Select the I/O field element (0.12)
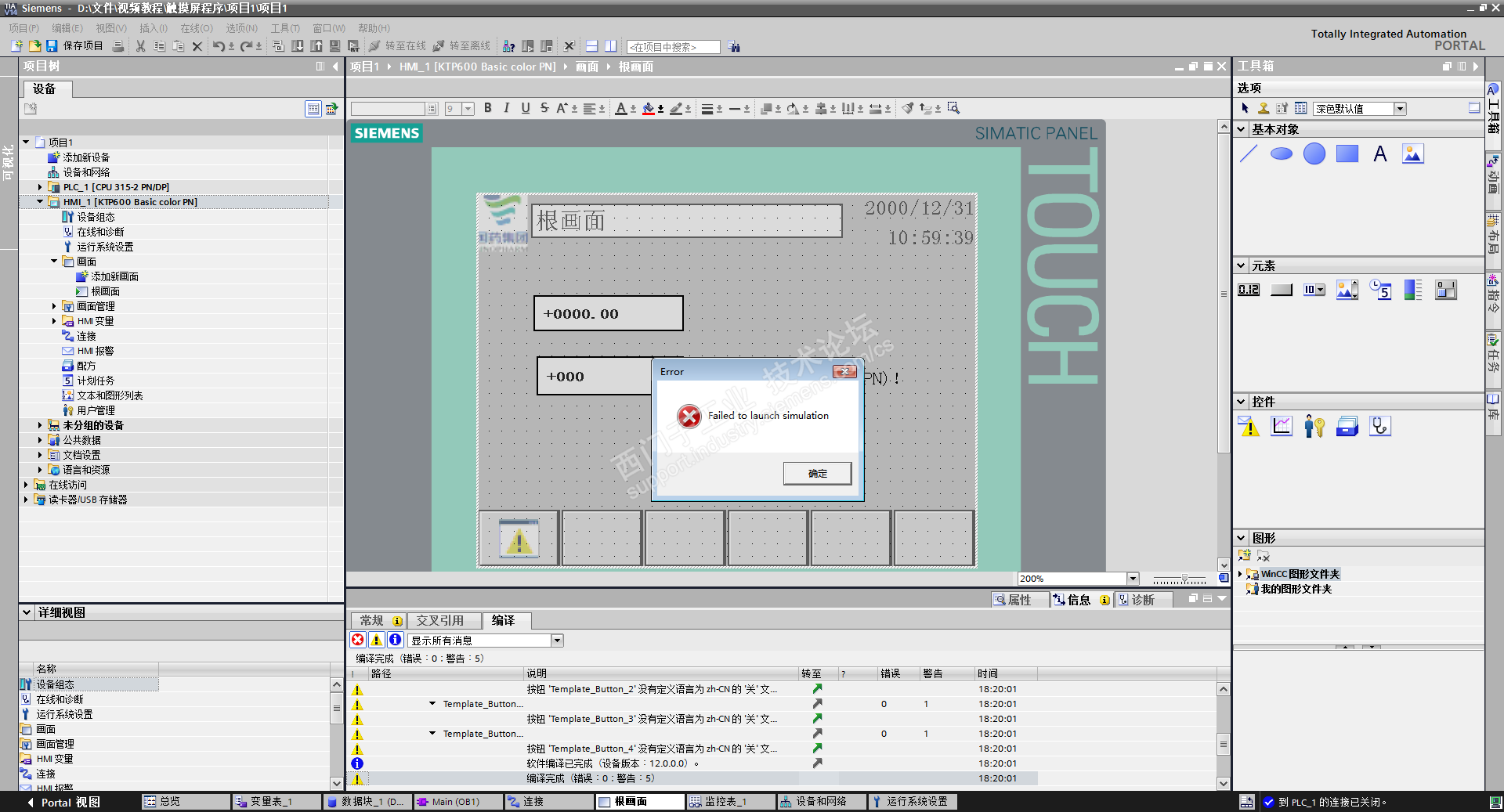Viewport: 1504px width, 812px height. click(1249, 291)
